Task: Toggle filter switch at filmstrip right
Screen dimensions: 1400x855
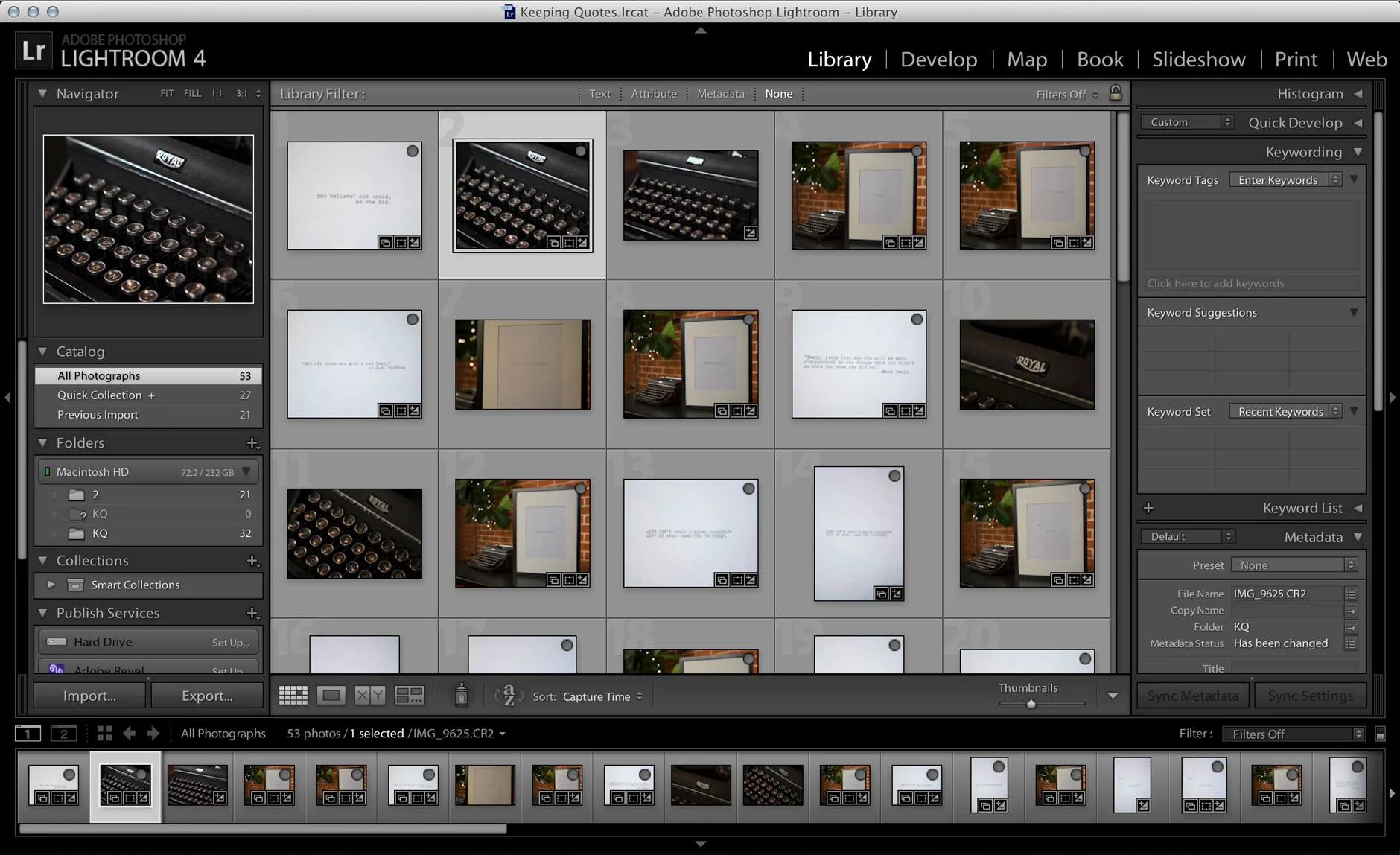Action: coord(1380,734)
